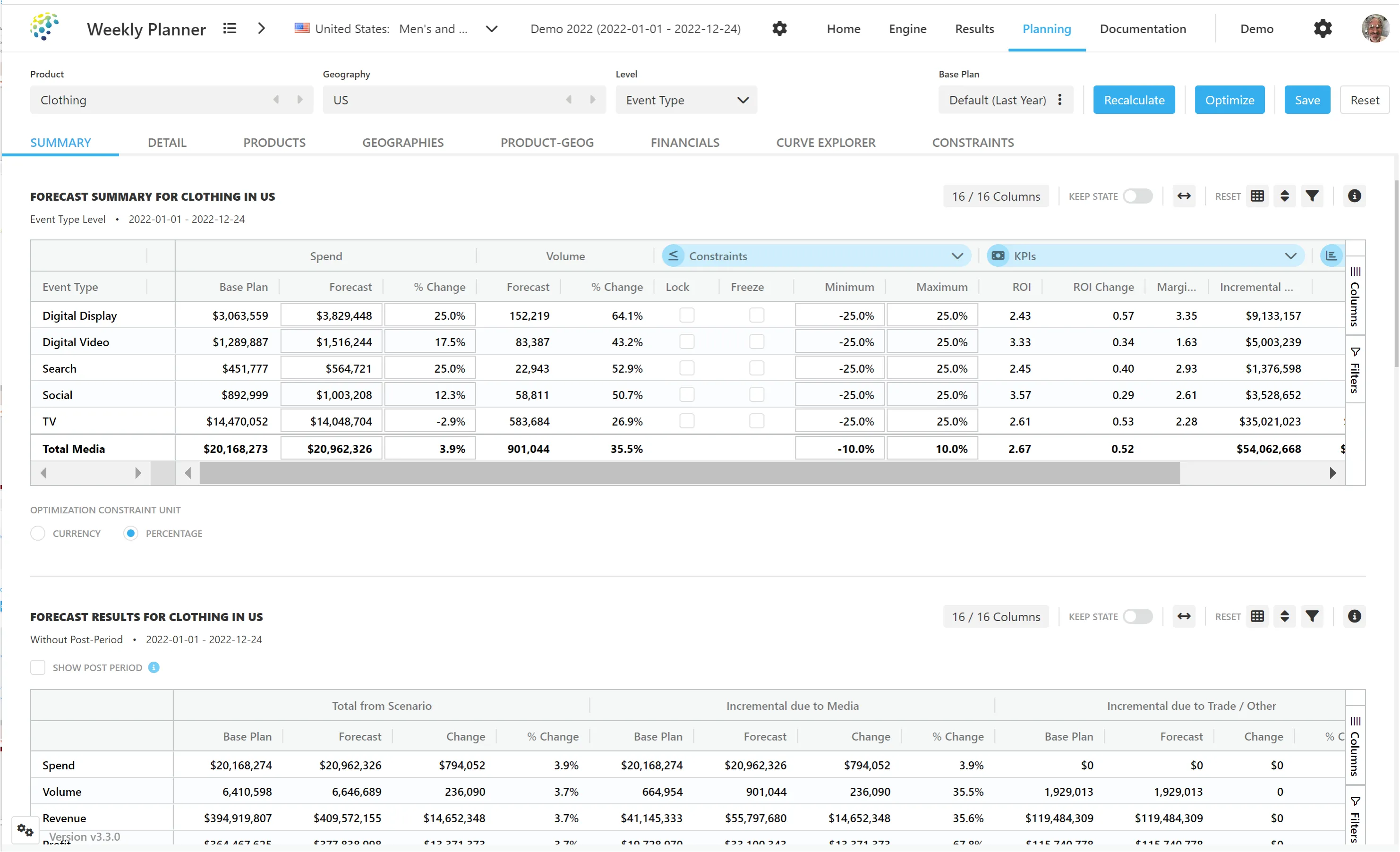Edit Digital Display forecast spend field
The height and width of the screenshot is (852, 1400).
coord(331,315)
